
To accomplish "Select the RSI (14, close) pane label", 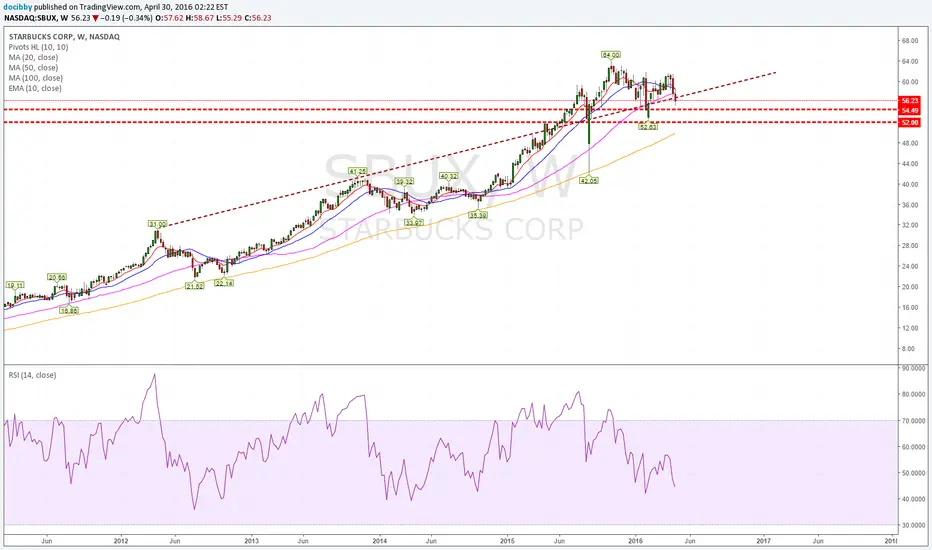I will [x=32, y=375].
